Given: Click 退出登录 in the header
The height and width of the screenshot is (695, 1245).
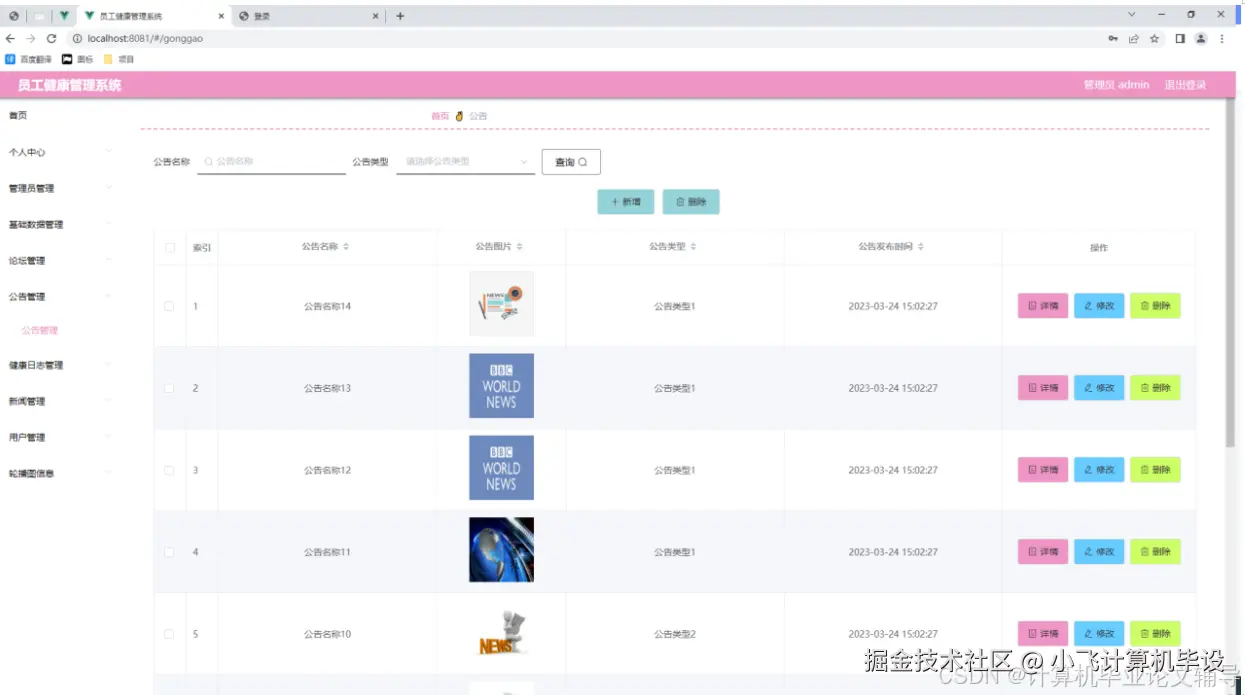Looking at the screenshot, I should [1185, 85].
